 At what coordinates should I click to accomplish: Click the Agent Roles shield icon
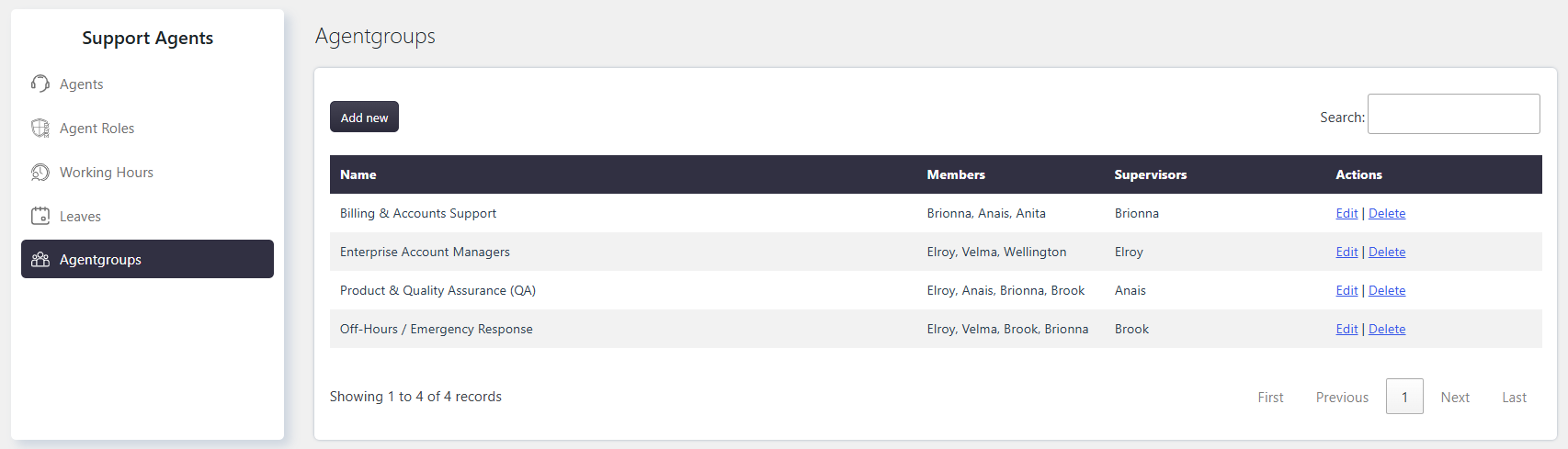pos(40,128)
